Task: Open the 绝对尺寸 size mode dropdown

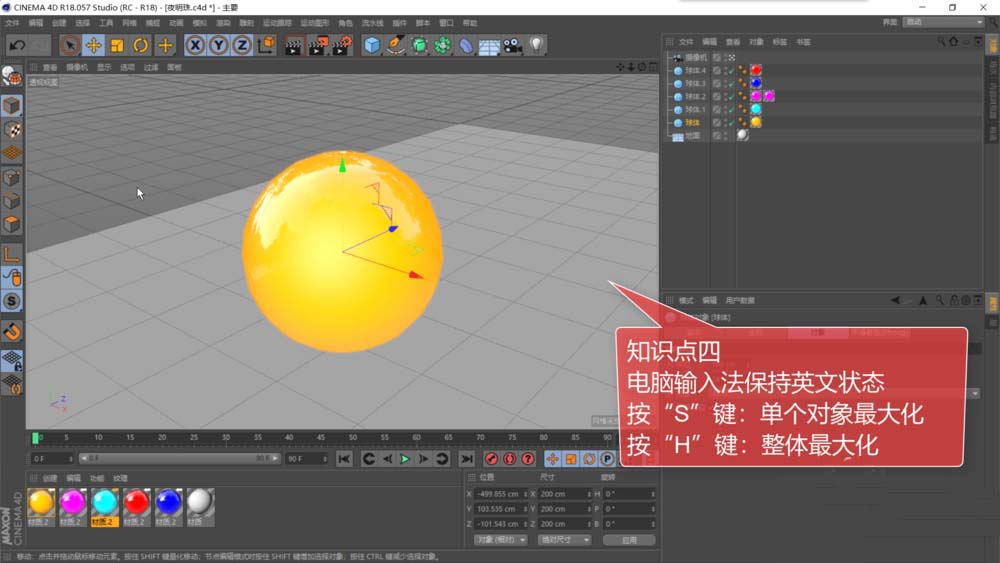Action: [x=564, y=540]
